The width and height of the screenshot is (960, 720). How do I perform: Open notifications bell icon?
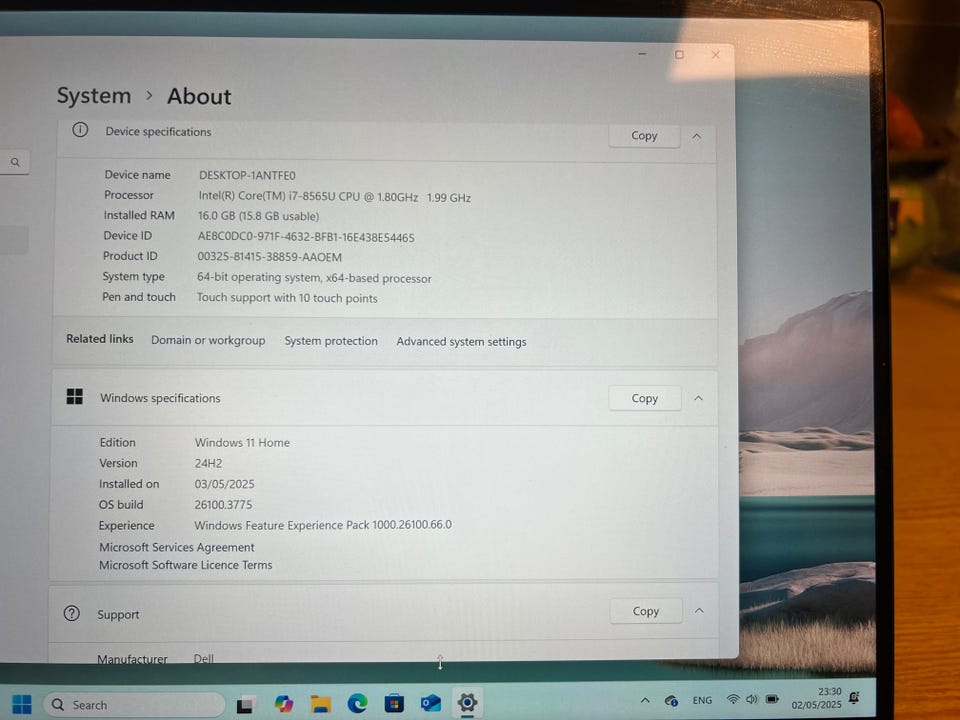click(x=855, y=697)
